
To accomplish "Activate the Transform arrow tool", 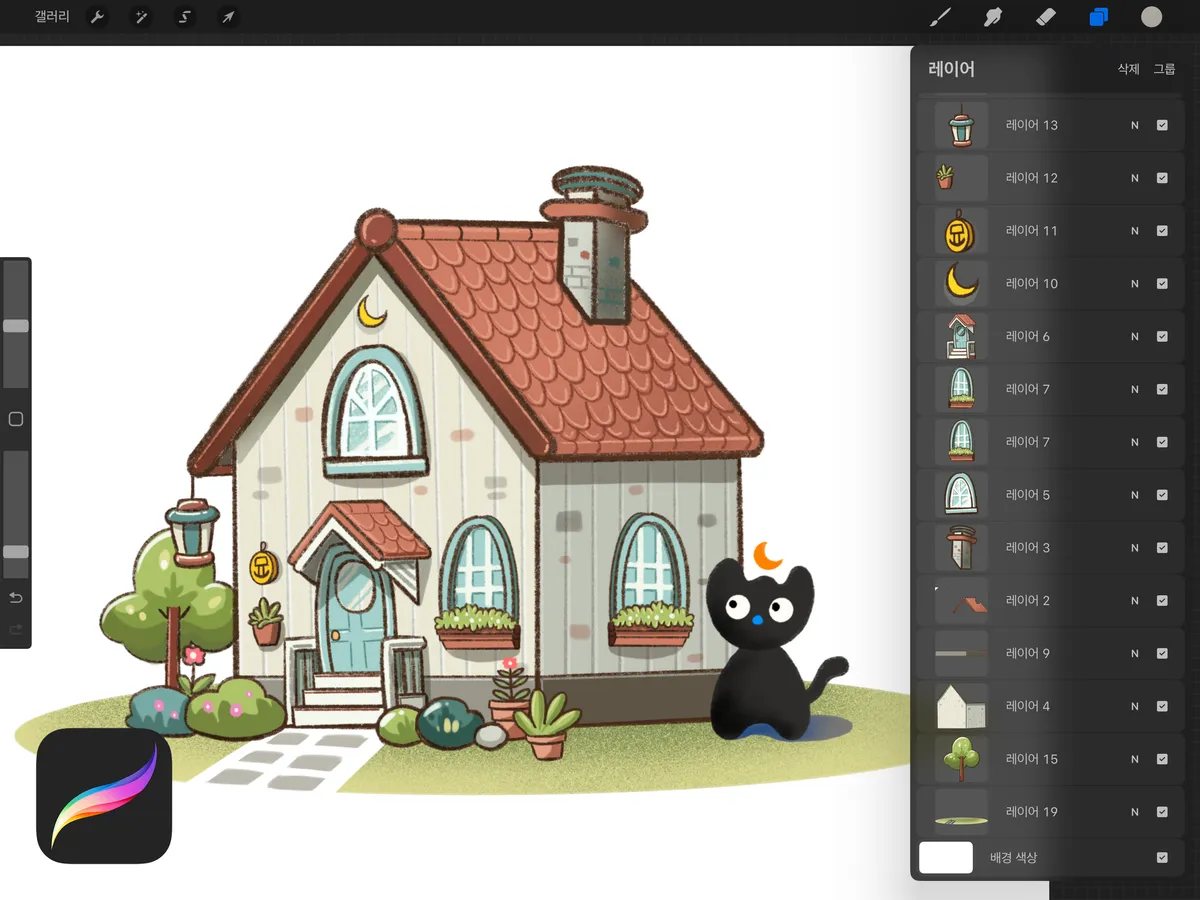I will coord(229,17).
